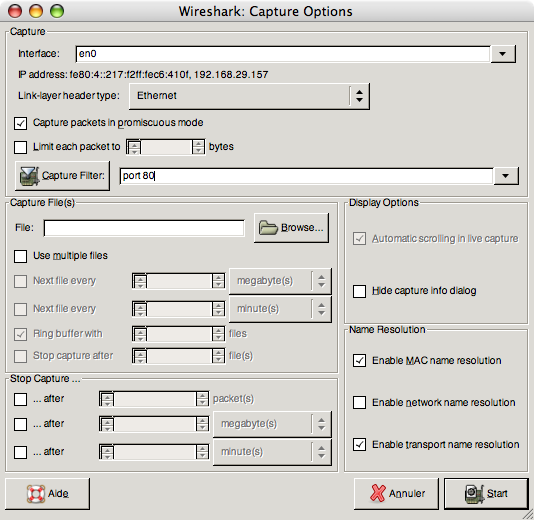Click the Browse... button
Viewport: 534px width, 520px height.
[x=292, y=228]
